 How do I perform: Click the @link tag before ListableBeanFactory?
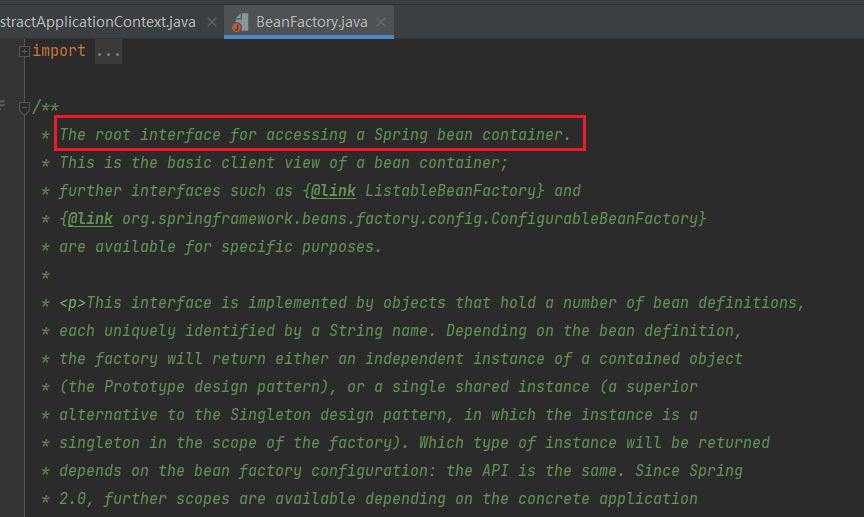330,190
